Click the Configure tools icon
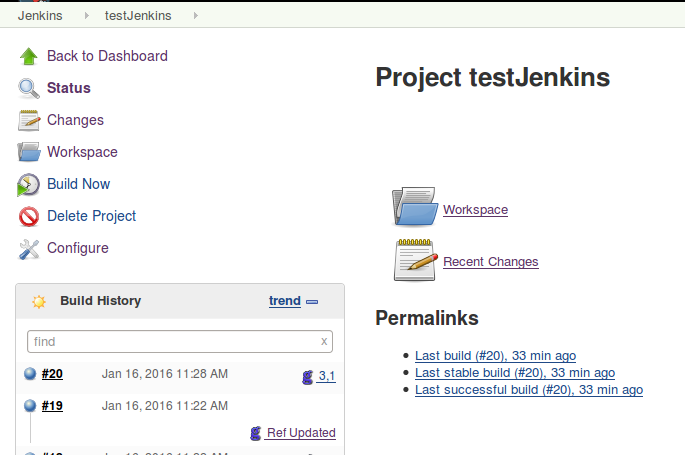 pyautogui.click(x=28, y=248)
